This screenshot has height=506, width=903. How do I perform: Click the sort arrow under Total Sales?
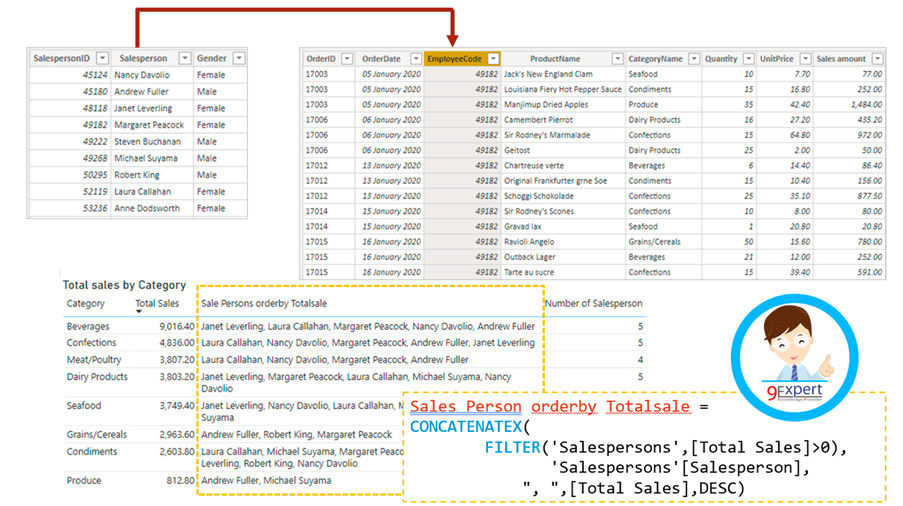[139, 312]
